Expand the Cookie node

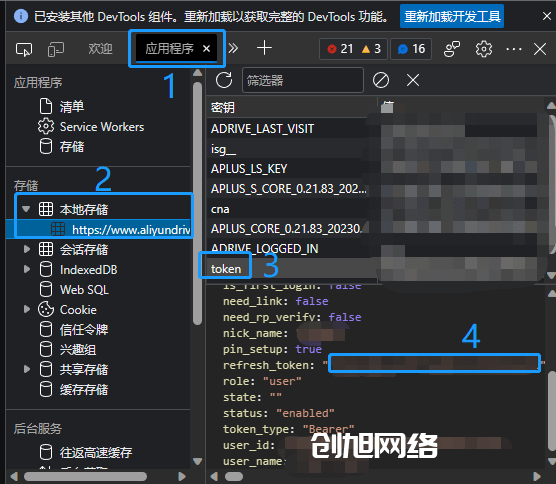(x=27, y=309)
